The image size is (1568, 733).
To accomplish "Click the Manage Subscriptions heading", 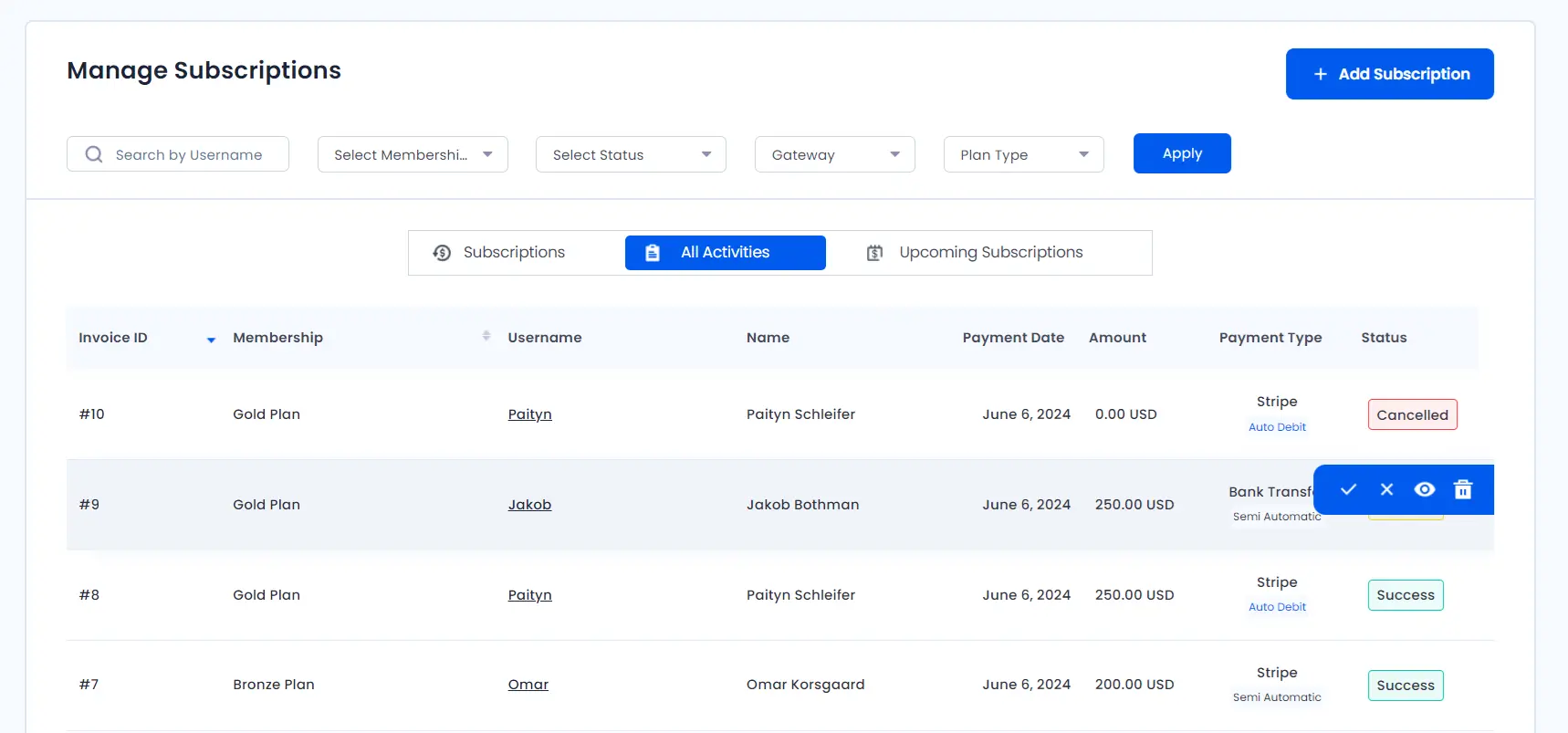I will click(x=204, y=70).
